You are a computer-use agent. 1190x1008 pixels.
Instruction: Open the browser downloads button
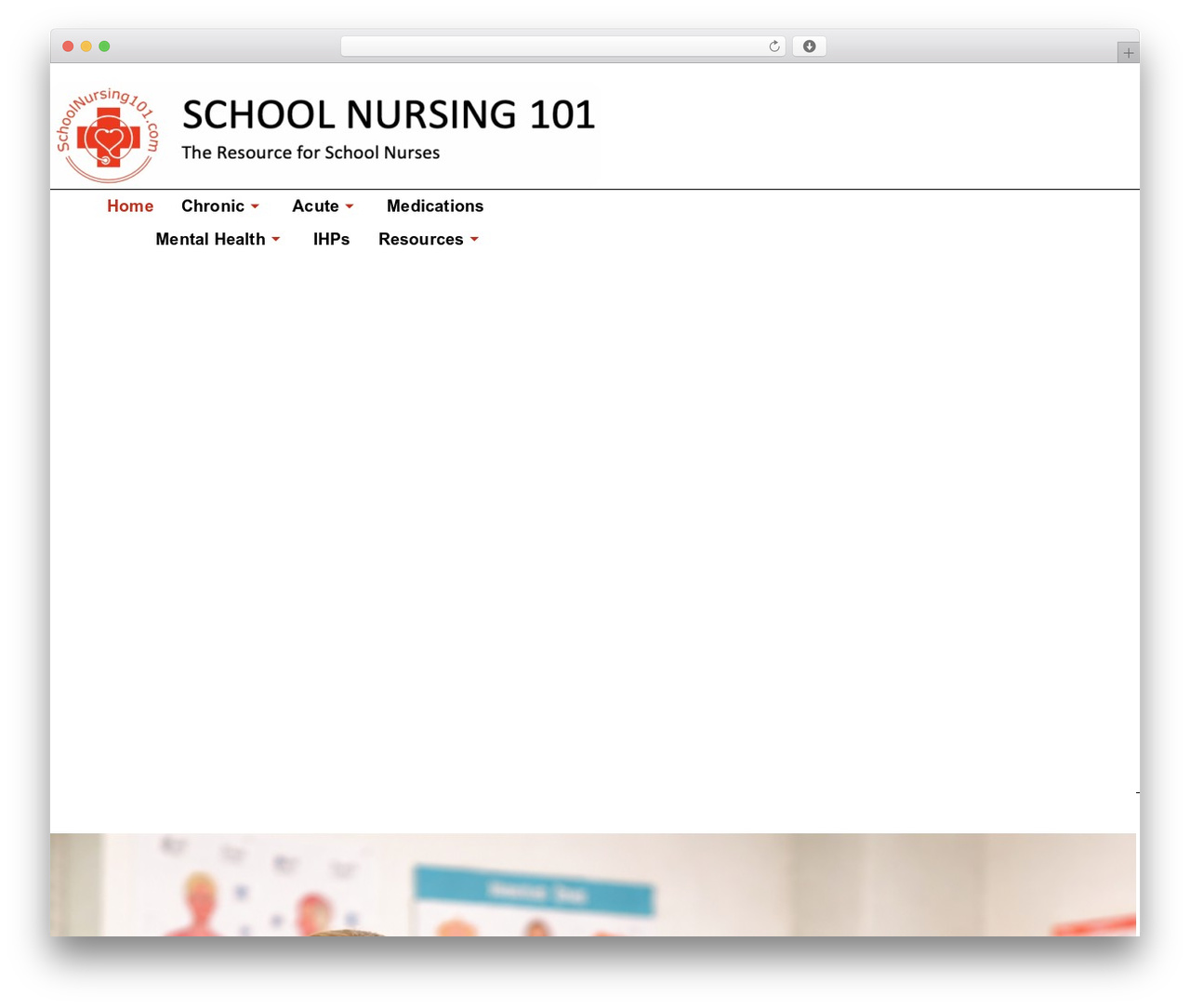click(810, 46)
